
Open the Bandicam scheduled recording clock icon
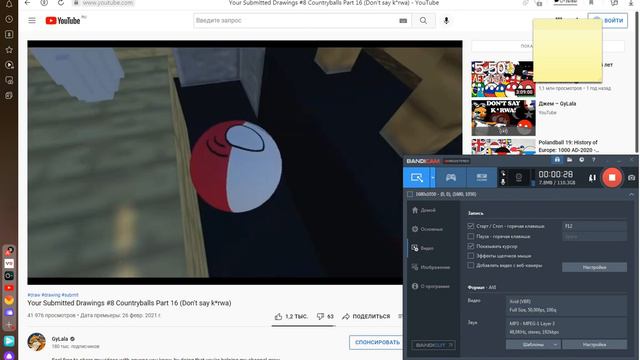(x=582, y=160)
